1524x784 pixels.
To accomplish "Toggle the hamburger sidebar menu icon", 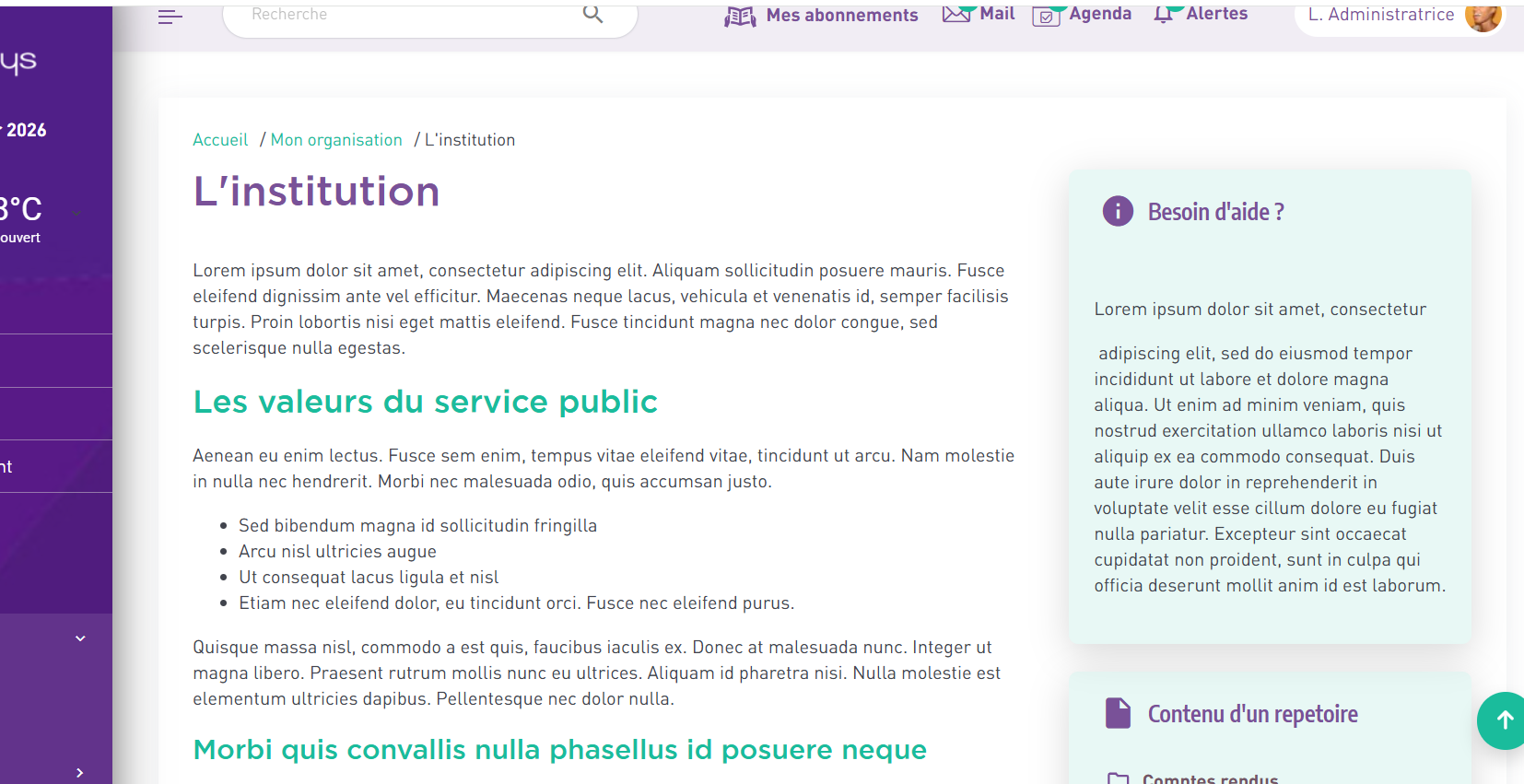I will tap(170, 17).
